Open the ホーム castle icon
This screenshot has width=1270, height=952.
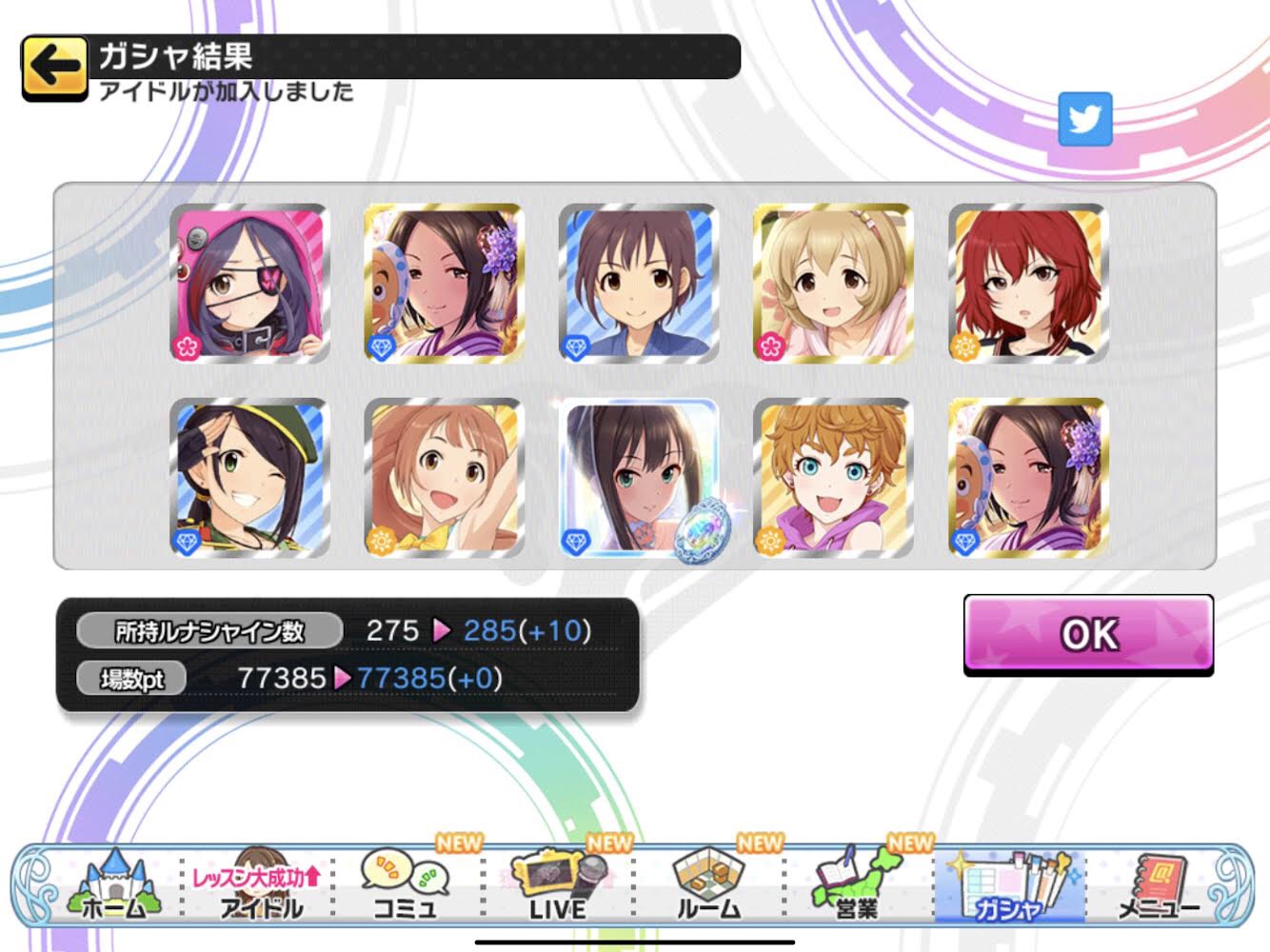click(113, 884)
